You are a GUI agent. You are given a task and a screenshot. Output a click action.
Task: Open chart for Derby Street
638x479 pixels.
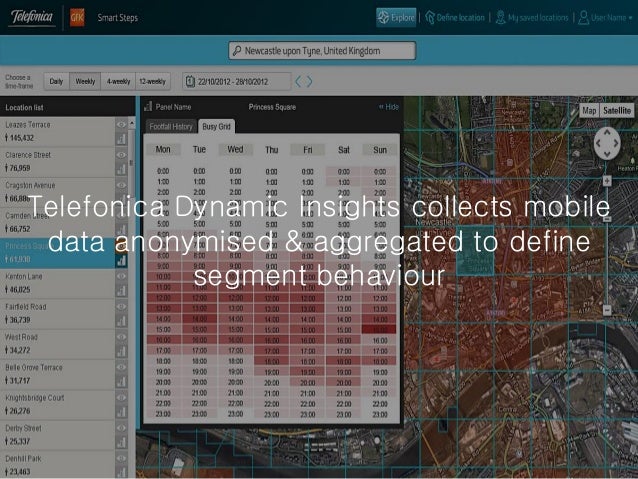tap(121, 442)
